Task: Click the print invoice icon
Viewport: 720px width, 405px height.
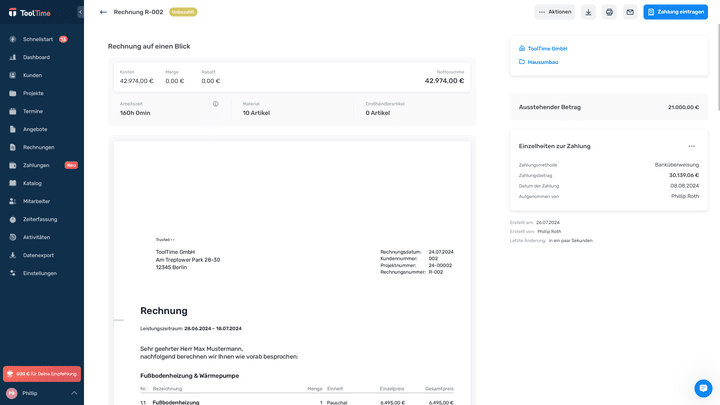Action: pyautogui.click(x=609, y=12)
